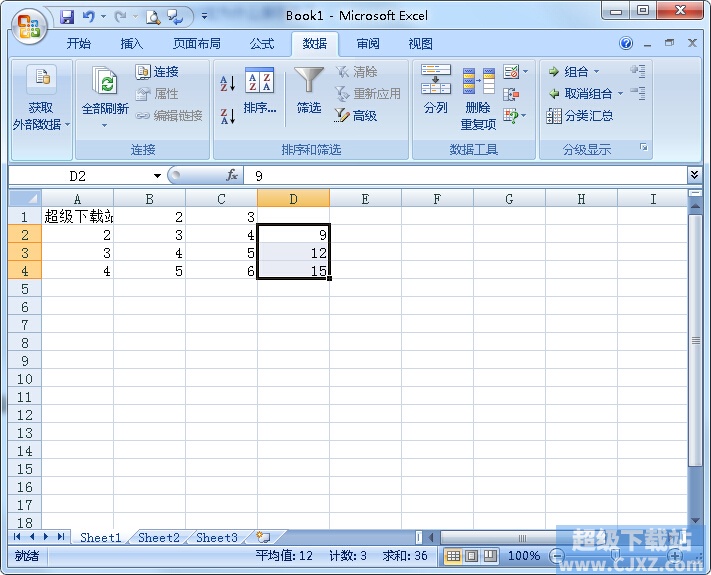Open Advanced filter (高级)
The width and height of the screenshot is (711, 575).
pyautogui.click(x=356, y=116)
